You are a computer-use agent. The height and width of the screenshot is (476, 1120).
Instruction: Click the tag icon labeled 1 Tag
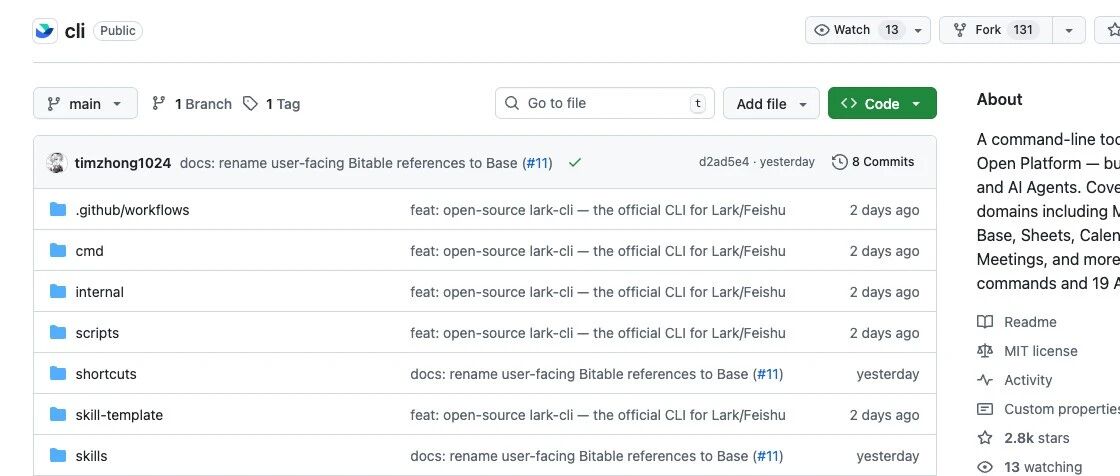[250, 104]
